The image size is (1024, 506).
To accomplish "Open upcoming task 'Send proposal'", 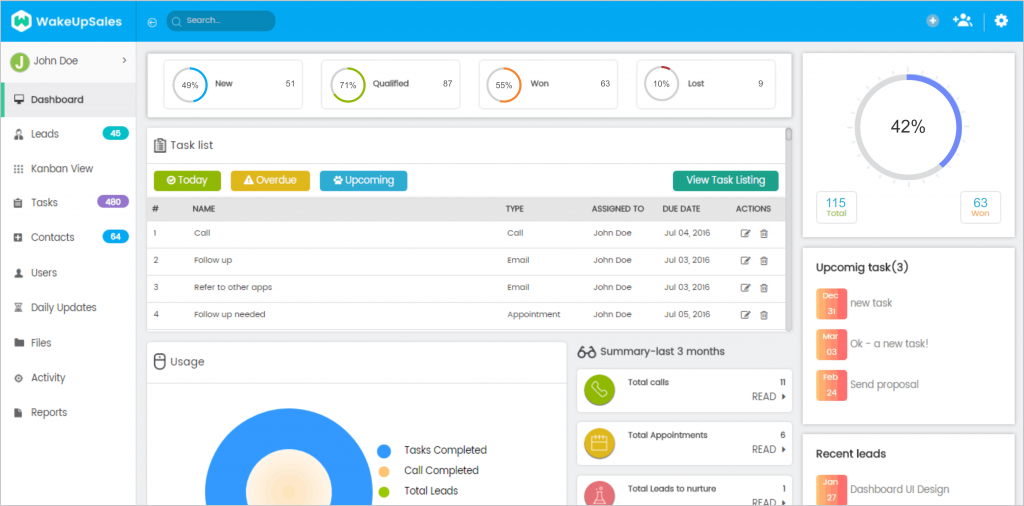I will pos(884,385).
